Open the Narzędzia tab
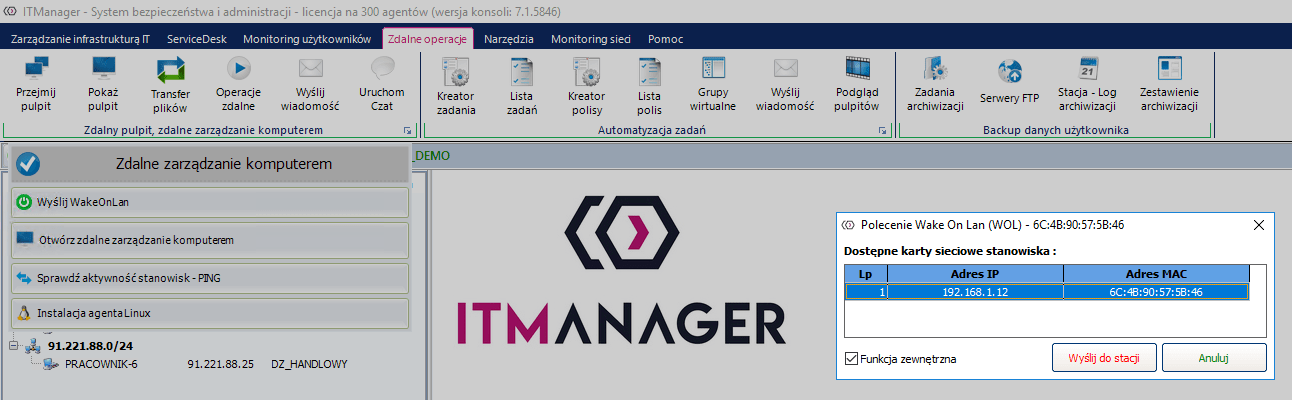The width and height of the screenshot is (1292, 400). click(x=509, y=39)
